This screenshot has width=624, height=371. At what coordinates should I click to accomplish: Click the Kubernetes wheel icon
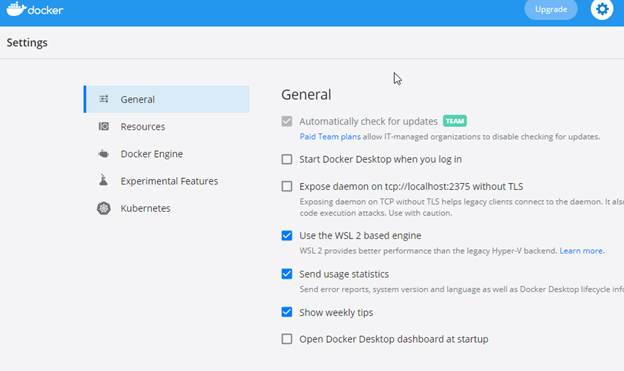pyautogui.click(x=103, y=208)
